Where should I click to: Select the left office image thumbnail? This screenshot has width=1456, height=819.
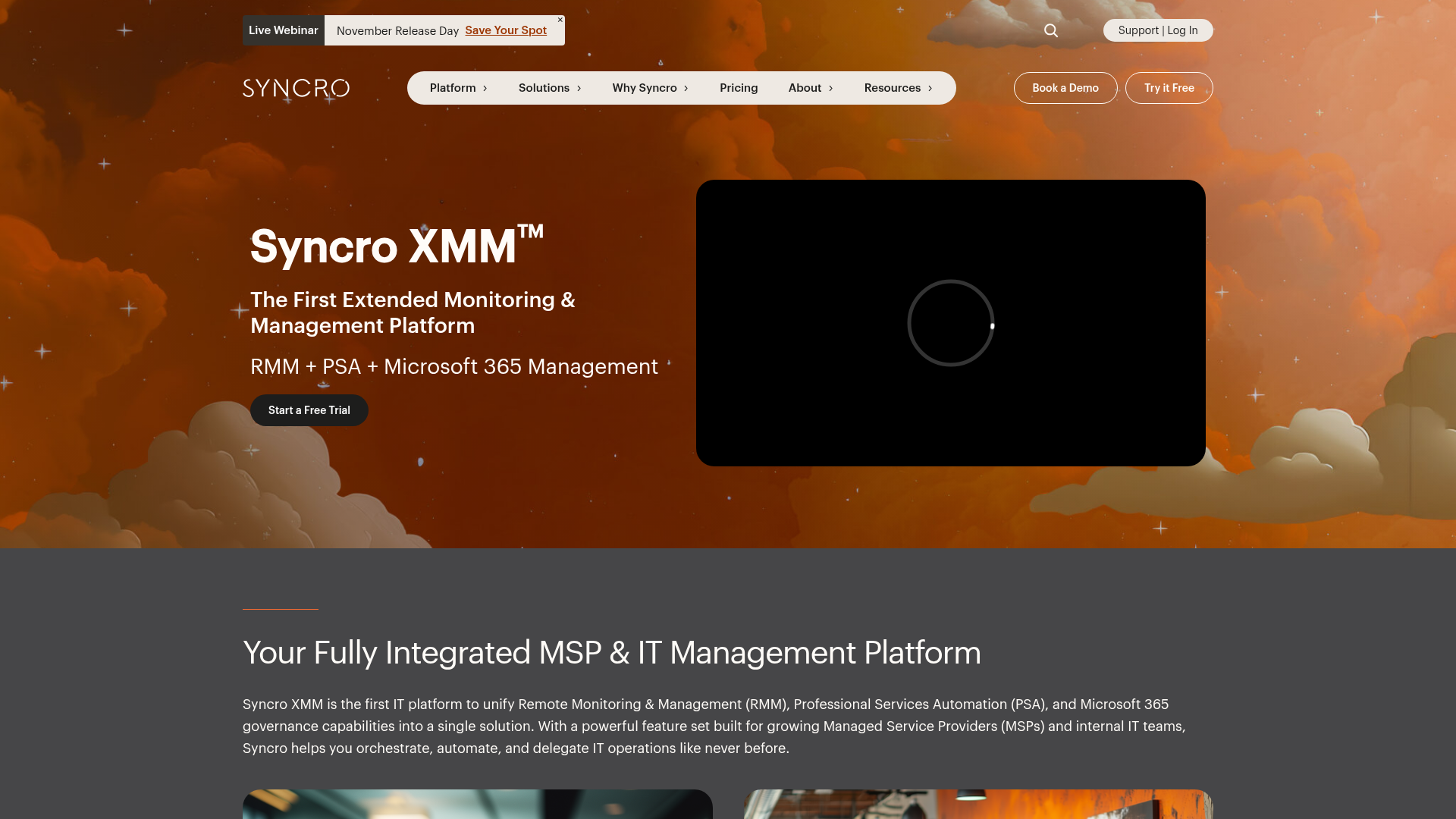tap(478, 805)
